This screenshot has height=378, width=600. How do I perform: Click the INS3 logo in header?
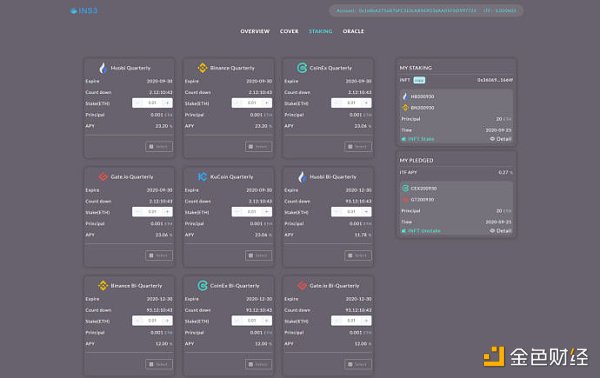(x=84, y=11)
